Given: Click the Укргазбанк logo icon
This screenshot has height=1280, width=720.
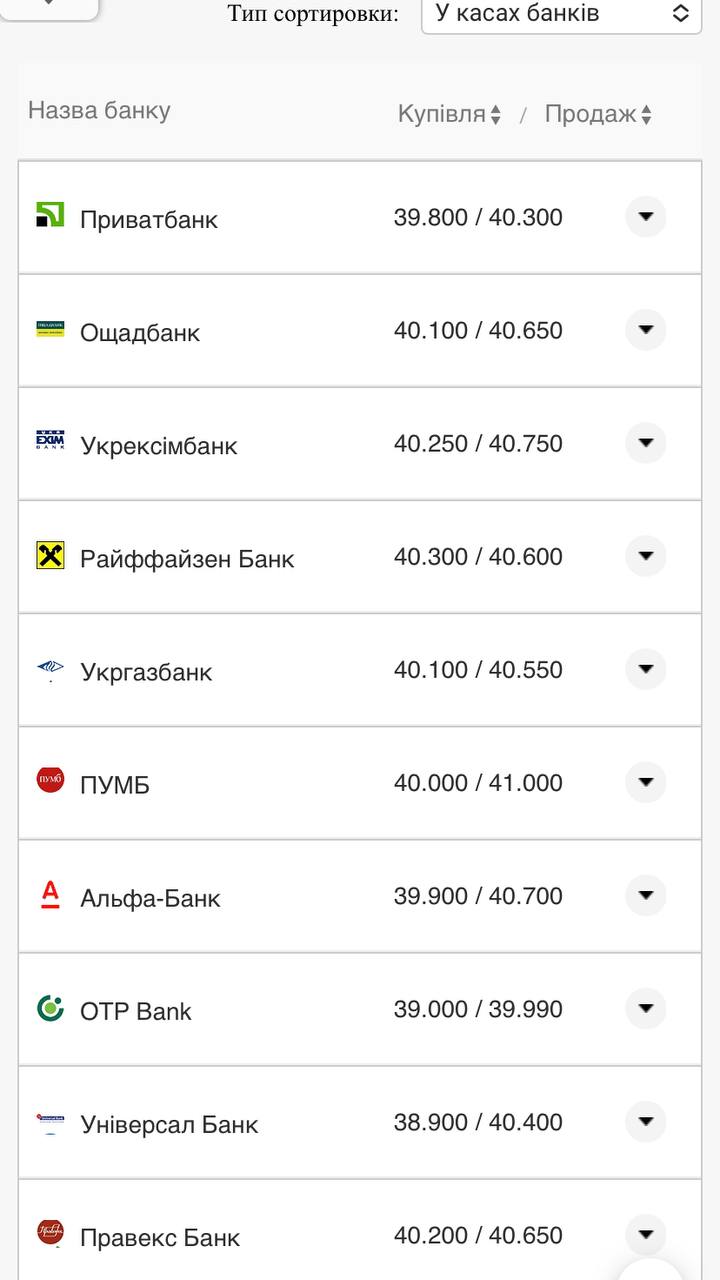Looking at the screenshot, I should pyautogui.click(x=50, y=668).
